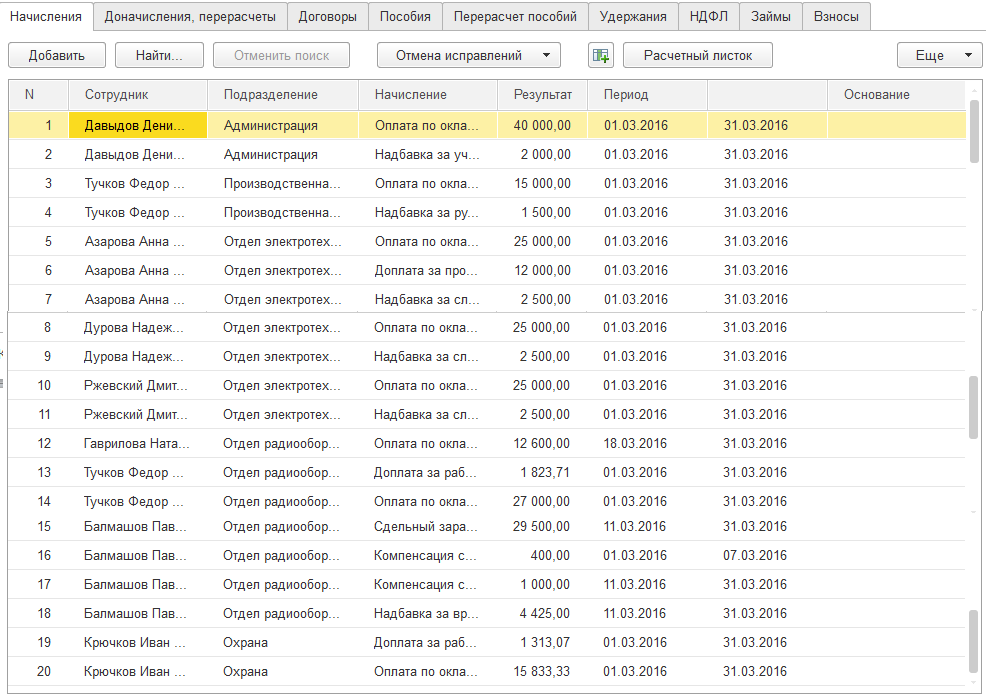Open the Удержания tab
Viewport: 986px width, 698px height.
click(633, 16)
